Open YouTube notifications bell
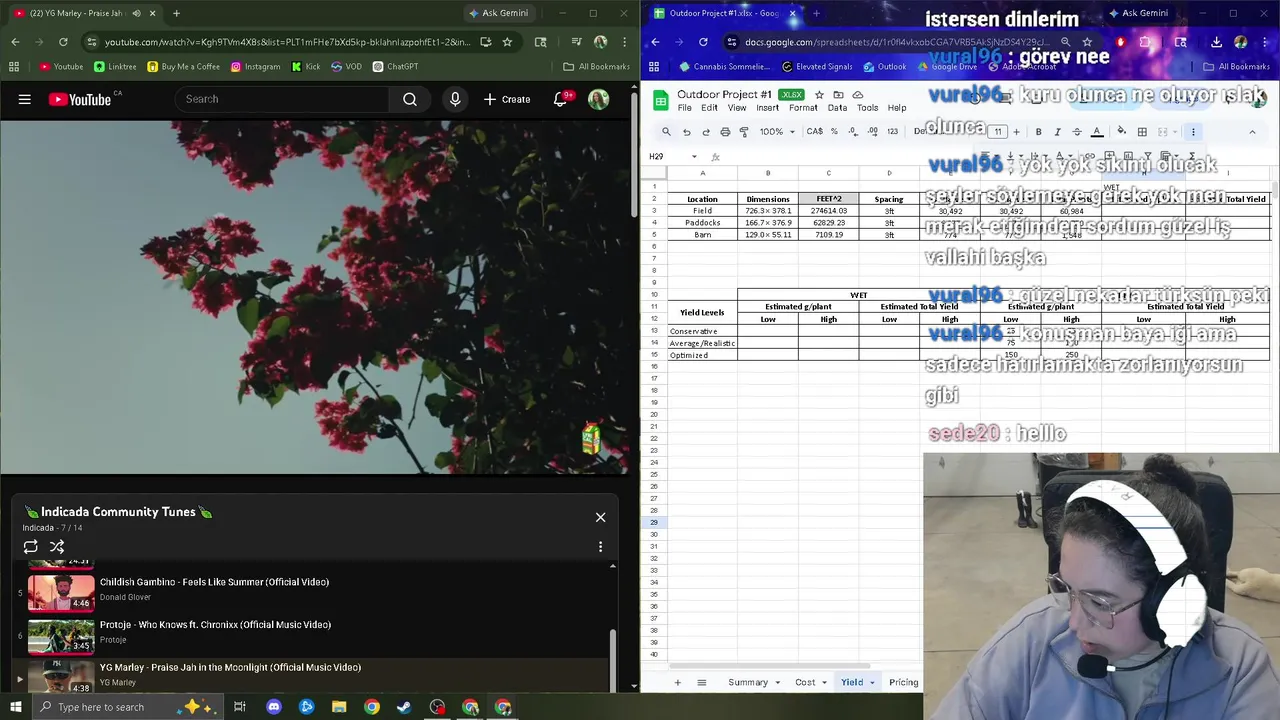This screenshot has height=720, width=1280. coord(561,99)
